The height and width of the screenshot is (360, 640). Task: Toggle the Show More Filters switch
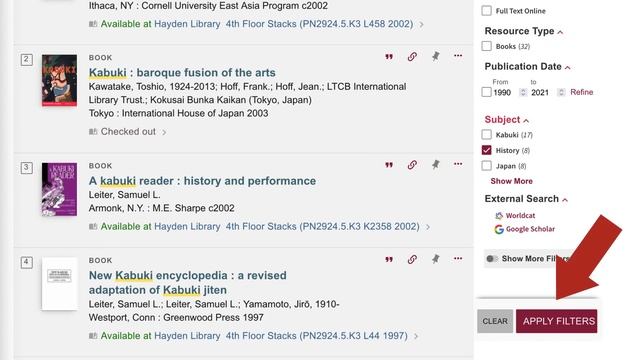(492, 259)
